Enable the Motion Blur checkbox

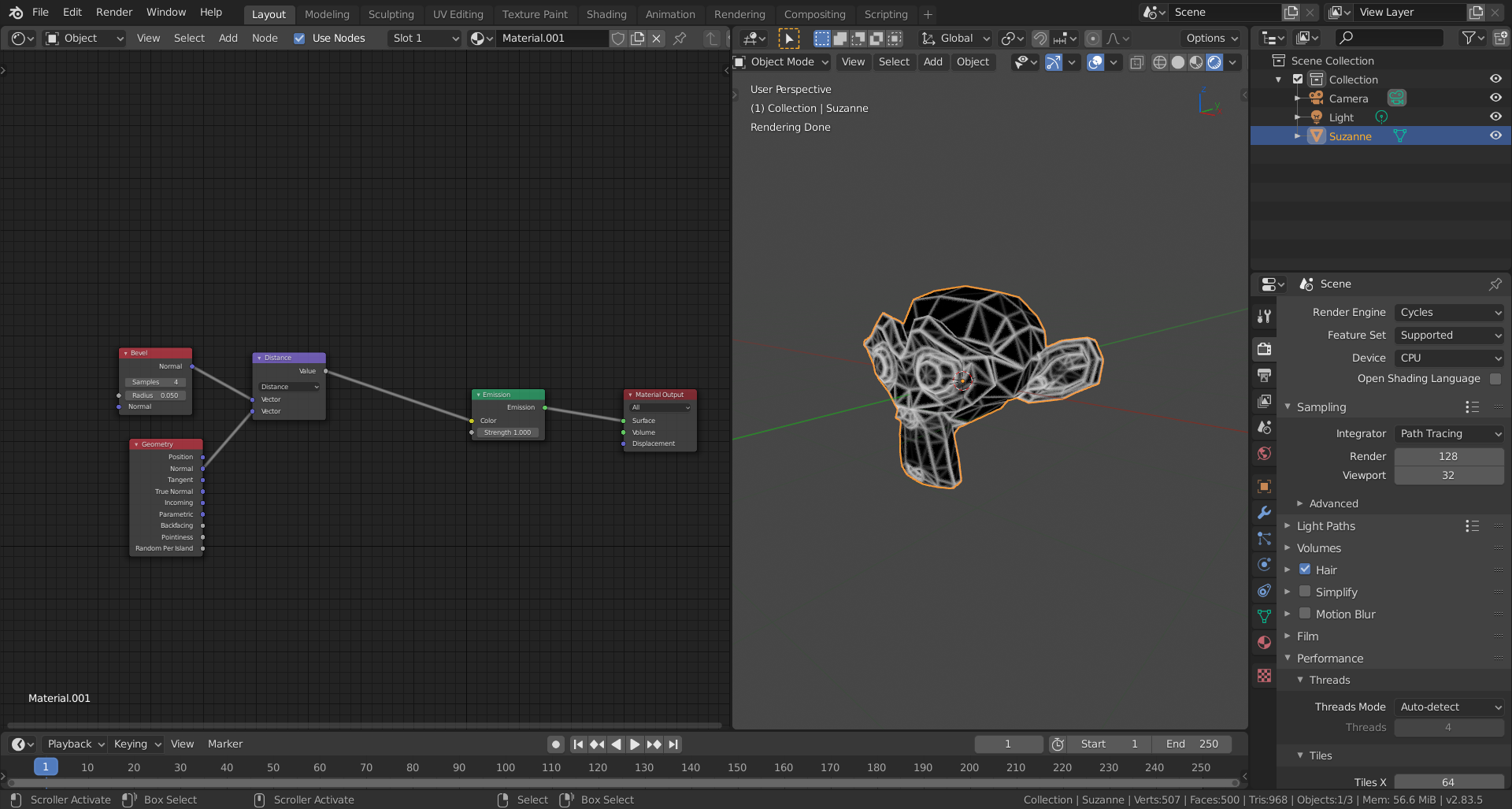[x=1305, y=614]
